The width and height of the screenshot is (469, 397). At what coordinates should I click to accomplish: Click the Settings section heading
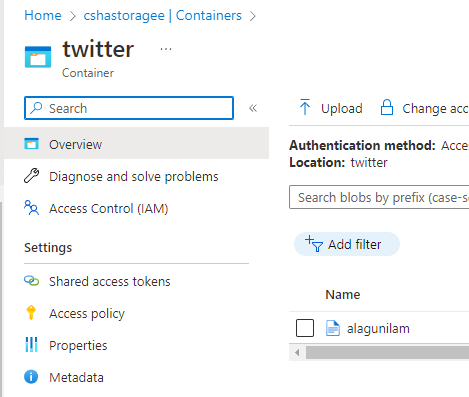[x=48, y=247]
